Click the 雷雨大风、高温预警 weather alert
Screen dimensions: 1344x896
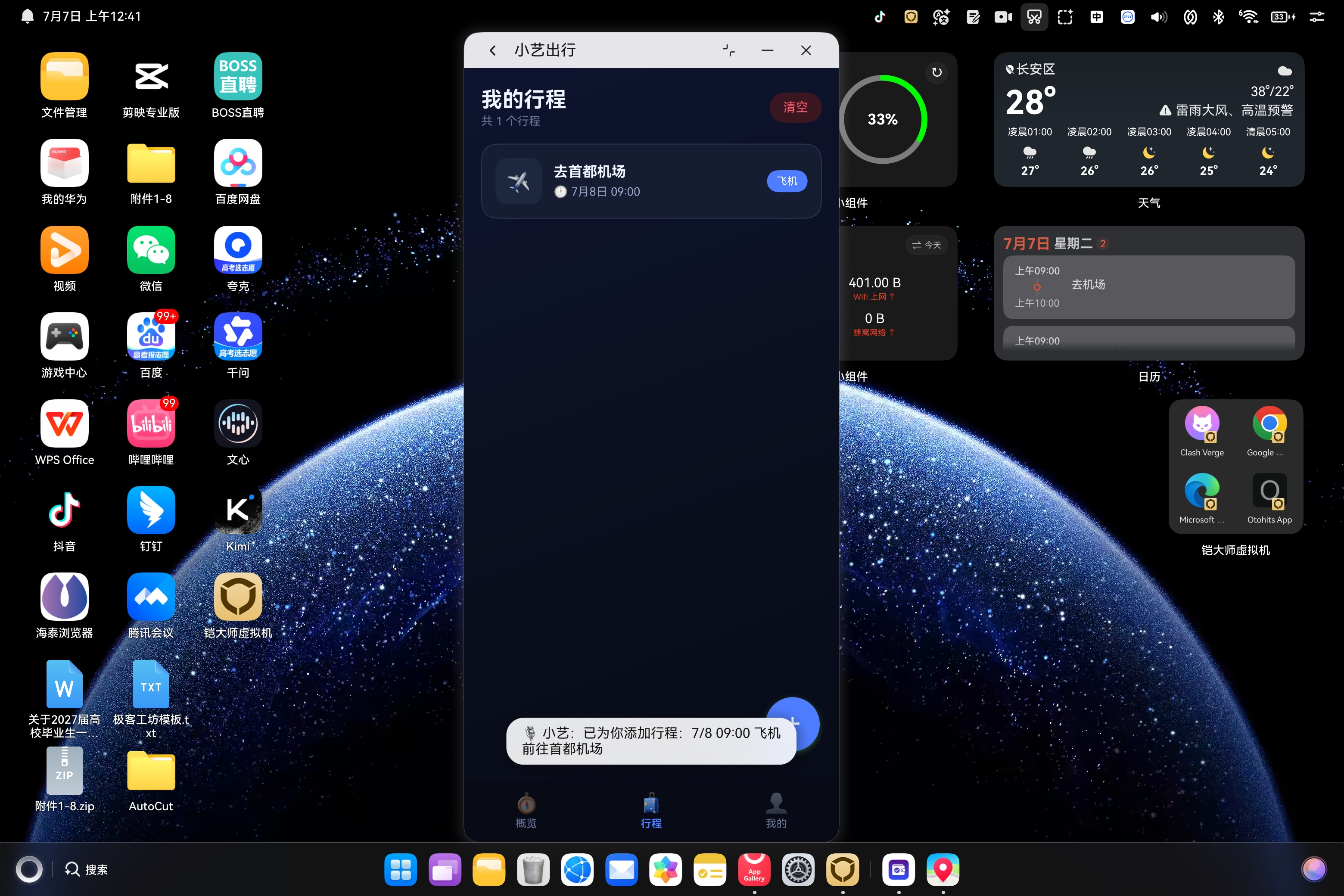tap(1226, 110)
